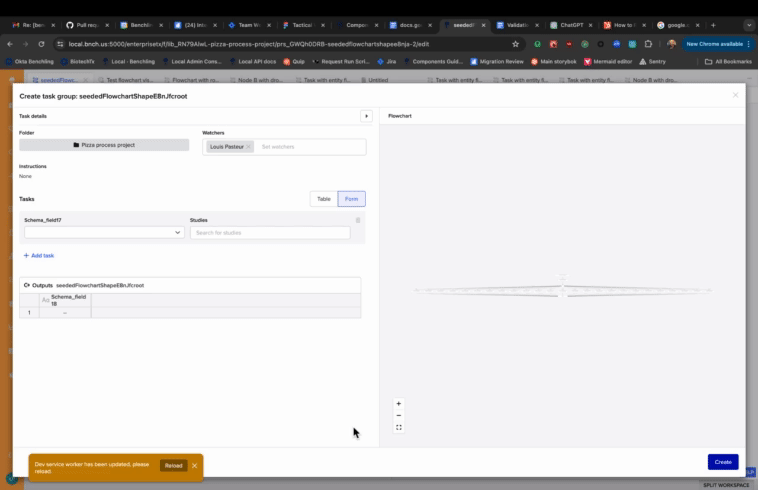758x490 pixels.
Task: Open the All Bookmarks folder
Action: (x=728, y=62)
